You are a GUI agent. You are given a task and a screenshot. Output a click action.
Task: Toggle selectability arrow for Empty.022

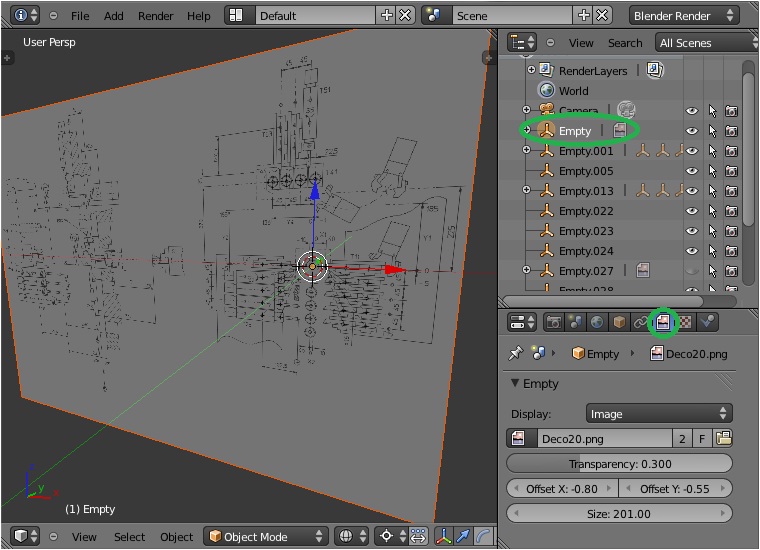coord(712,211)
